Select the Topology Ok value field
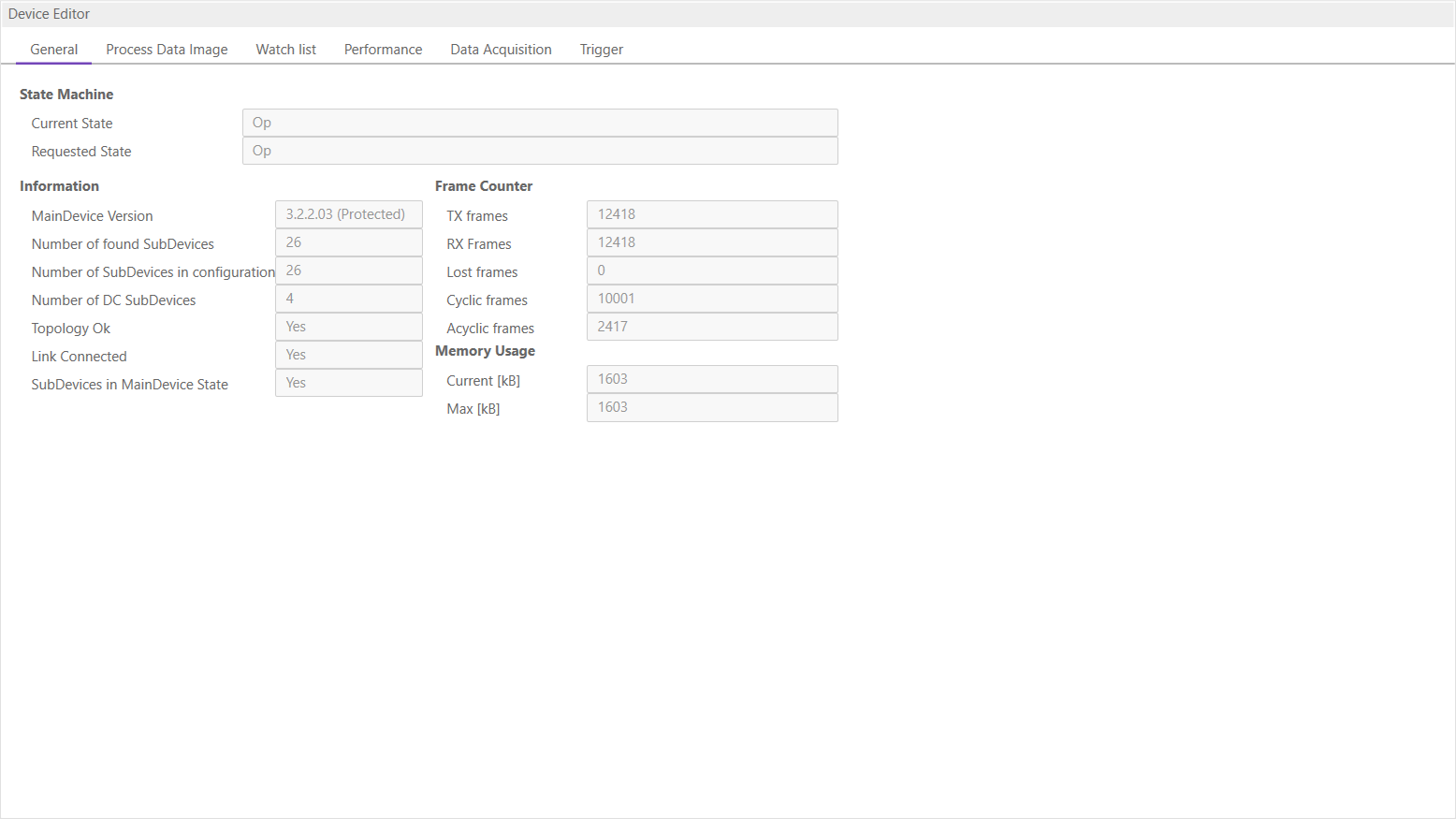Viewport: 1456px width, 819px height. 348,327
